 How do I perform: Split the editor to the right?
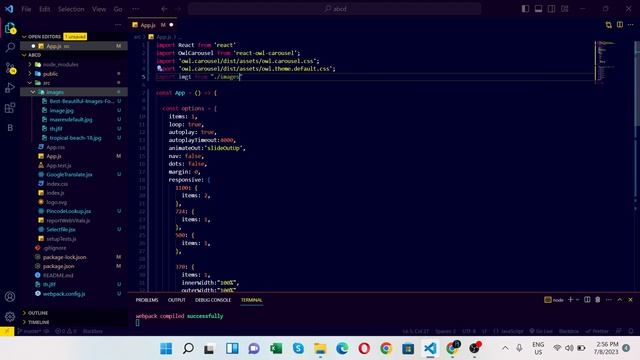pyautogui.click(x=620, y=25)
